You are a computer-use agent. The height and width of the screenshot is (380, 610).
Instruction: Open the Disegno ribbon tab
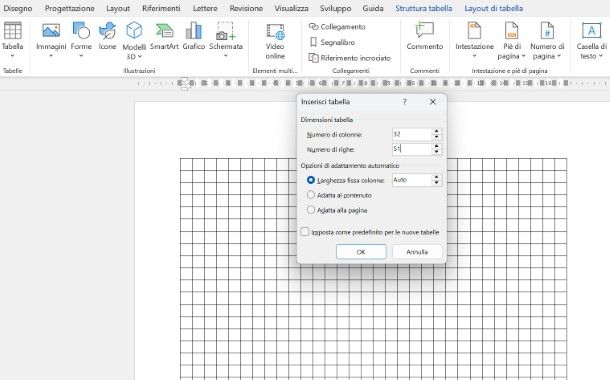[x=18, y=8]
